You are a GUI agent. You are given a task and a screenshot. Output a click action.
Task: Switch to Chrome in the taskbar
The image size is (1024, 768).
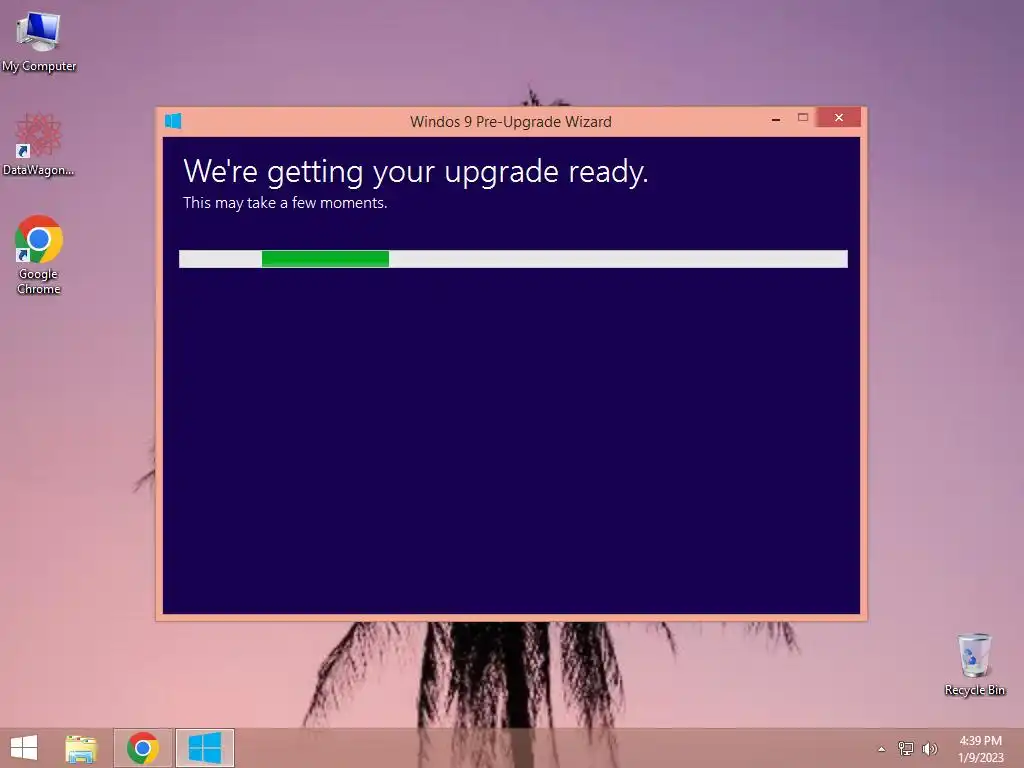tap(143, 748)
